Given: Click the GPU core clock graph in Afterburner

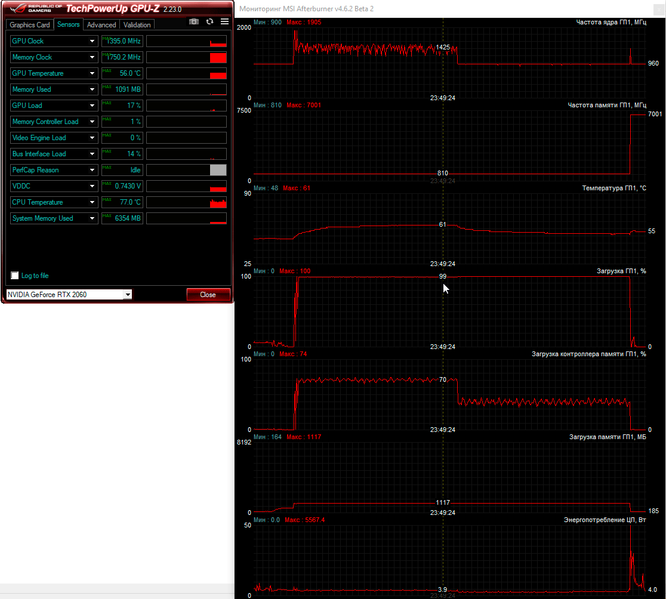Looking at the screenshot, I should coord(450,62).
